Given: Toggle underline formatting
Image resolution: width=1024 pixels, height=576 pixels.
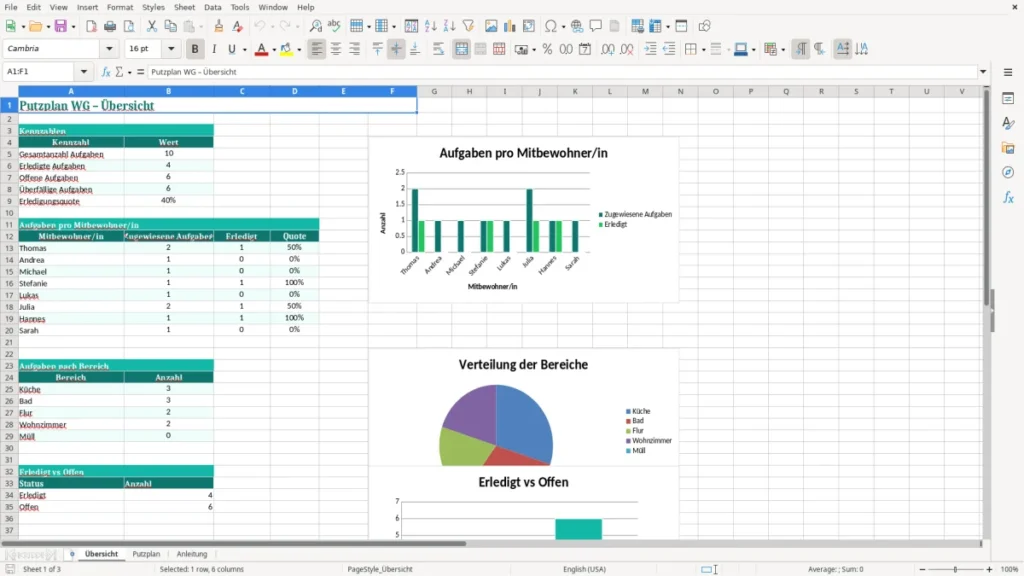Looking at the screenshot, I should pos(231,49).
